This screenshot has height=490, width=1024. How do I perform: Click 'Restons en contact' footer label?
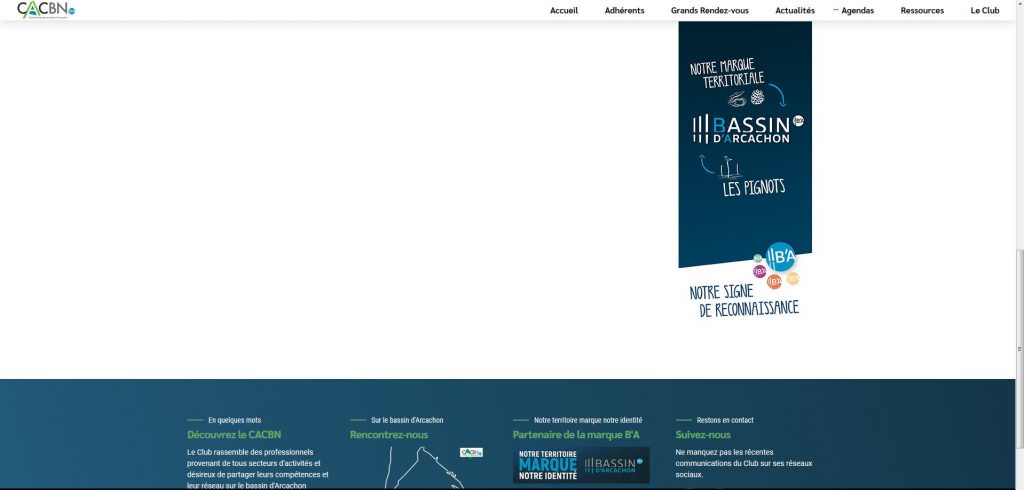[x=725, y=420]
